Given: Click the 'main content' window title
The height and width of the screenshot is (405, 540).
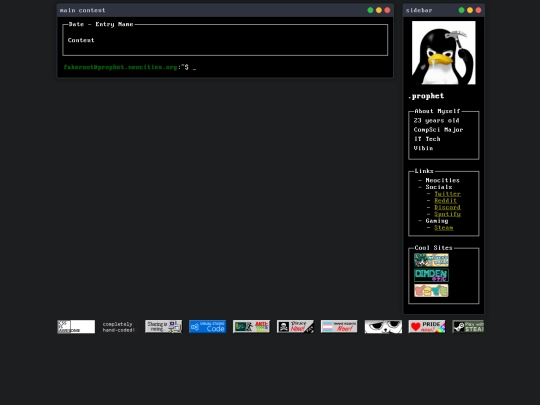Looking at the screenshot, I should (82, 10).
